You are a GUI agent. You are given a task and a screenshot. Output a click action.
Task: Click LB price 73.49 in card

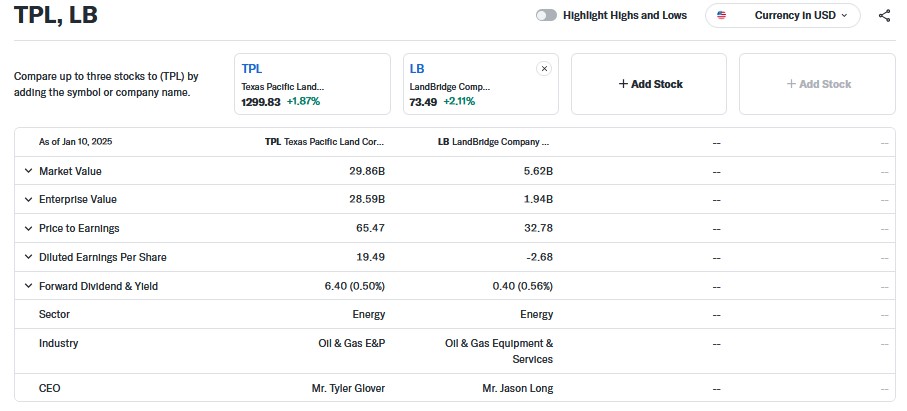(423, 101)
